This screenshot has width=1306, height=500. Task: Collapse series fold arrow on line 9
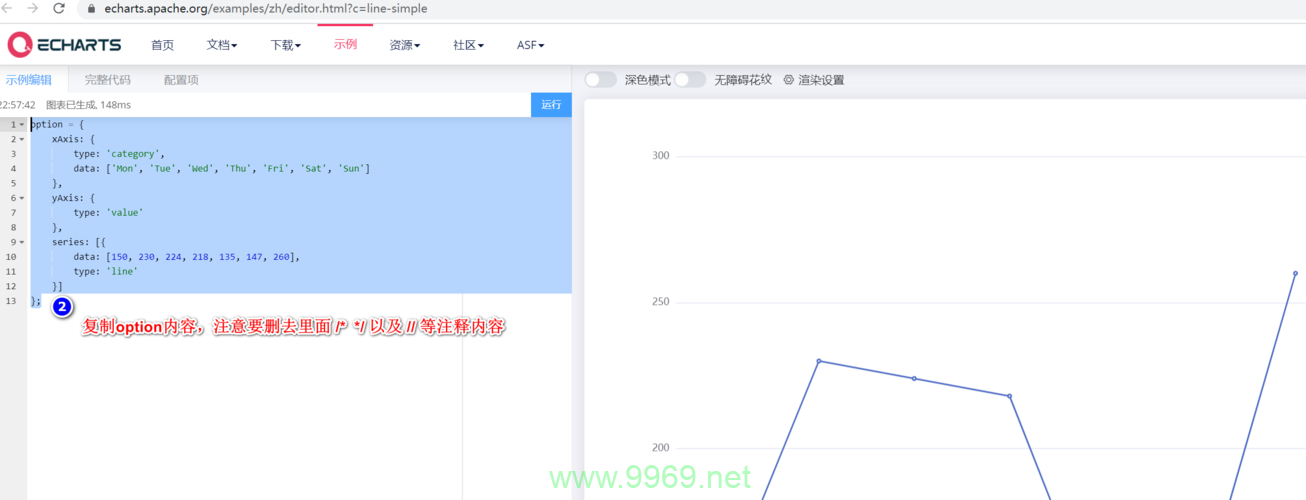click(x=22, y=242)
